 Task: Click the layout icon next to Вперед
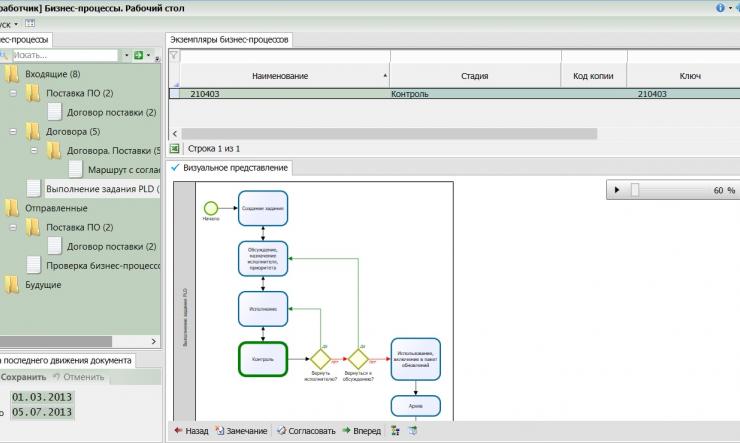point(395,431)
